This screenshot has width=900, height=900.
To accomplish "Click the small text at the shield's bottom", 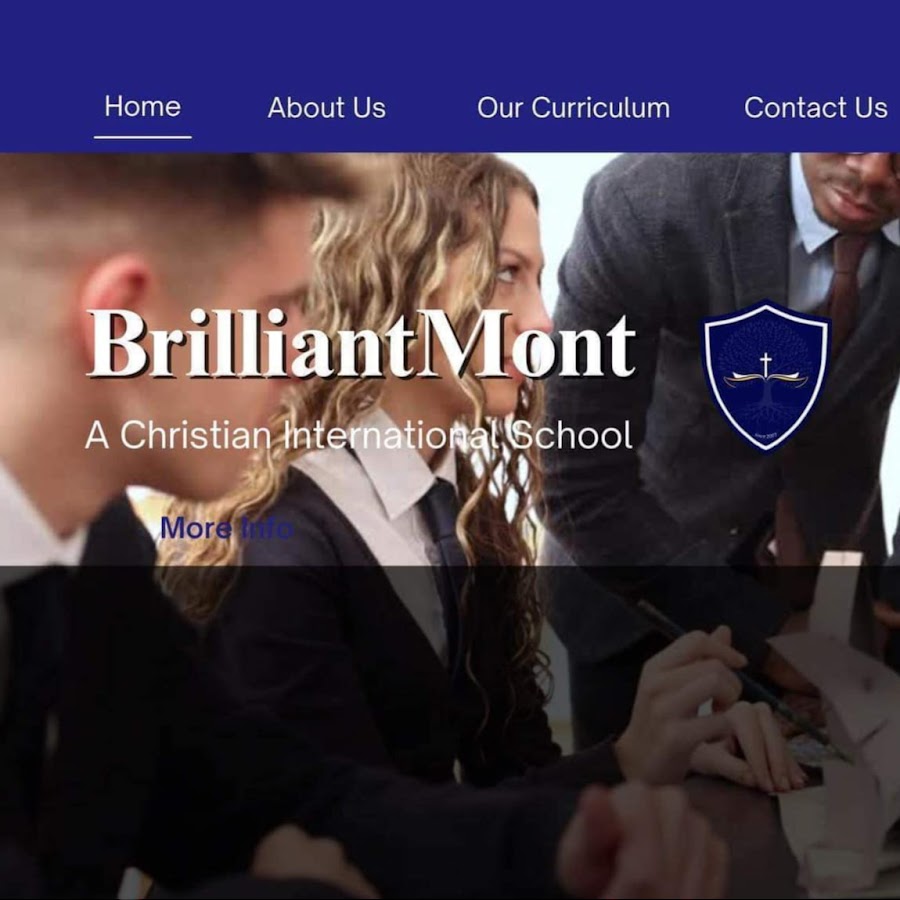I will tap(766, 437).
